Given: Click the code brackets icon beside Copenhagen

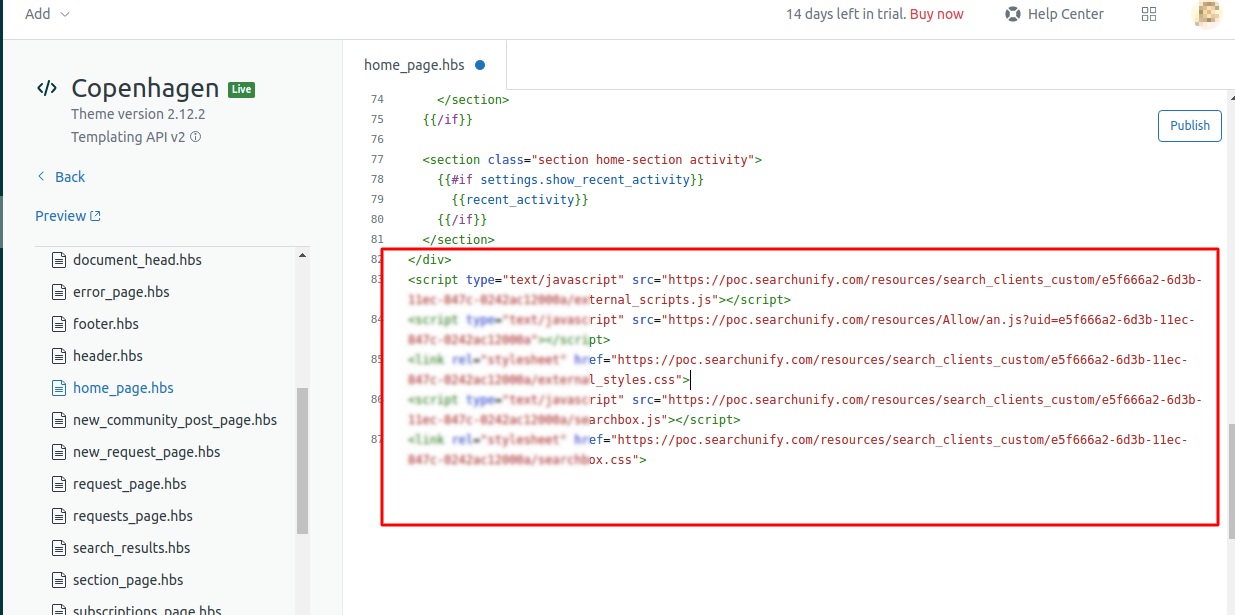Looking at the screenshot, I should tap(47, 88).
